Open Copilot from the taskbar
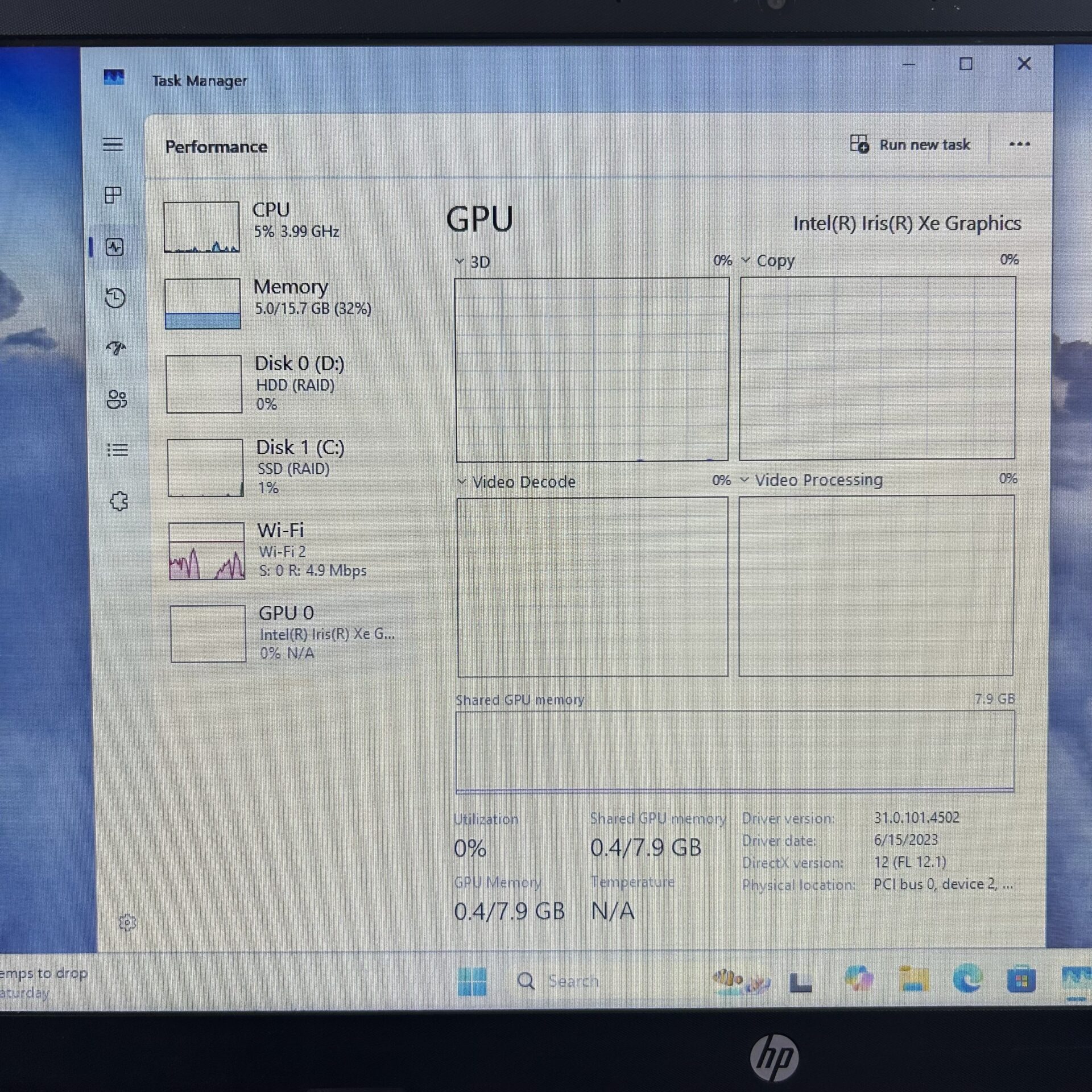Viewport: 1092px width, 1092px height. click(x=859, y=979)
